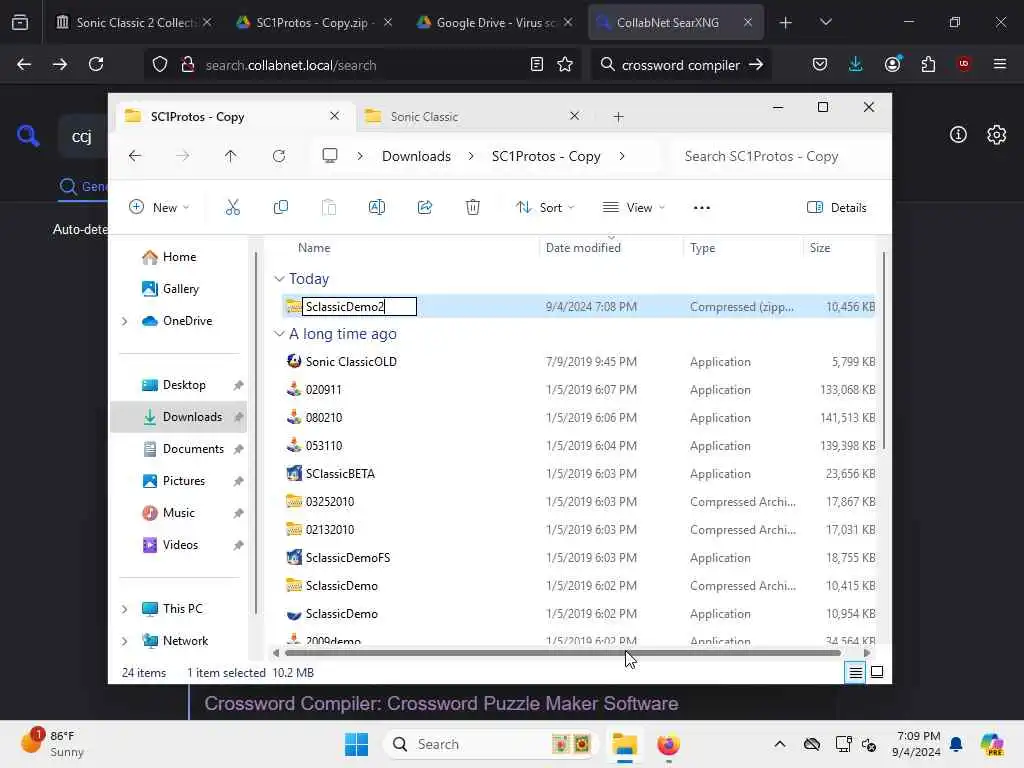The height and width of the screenshot is (768, 1024).
Task: Go back in File Explorer navigation
Action: [x=135, y=156]
